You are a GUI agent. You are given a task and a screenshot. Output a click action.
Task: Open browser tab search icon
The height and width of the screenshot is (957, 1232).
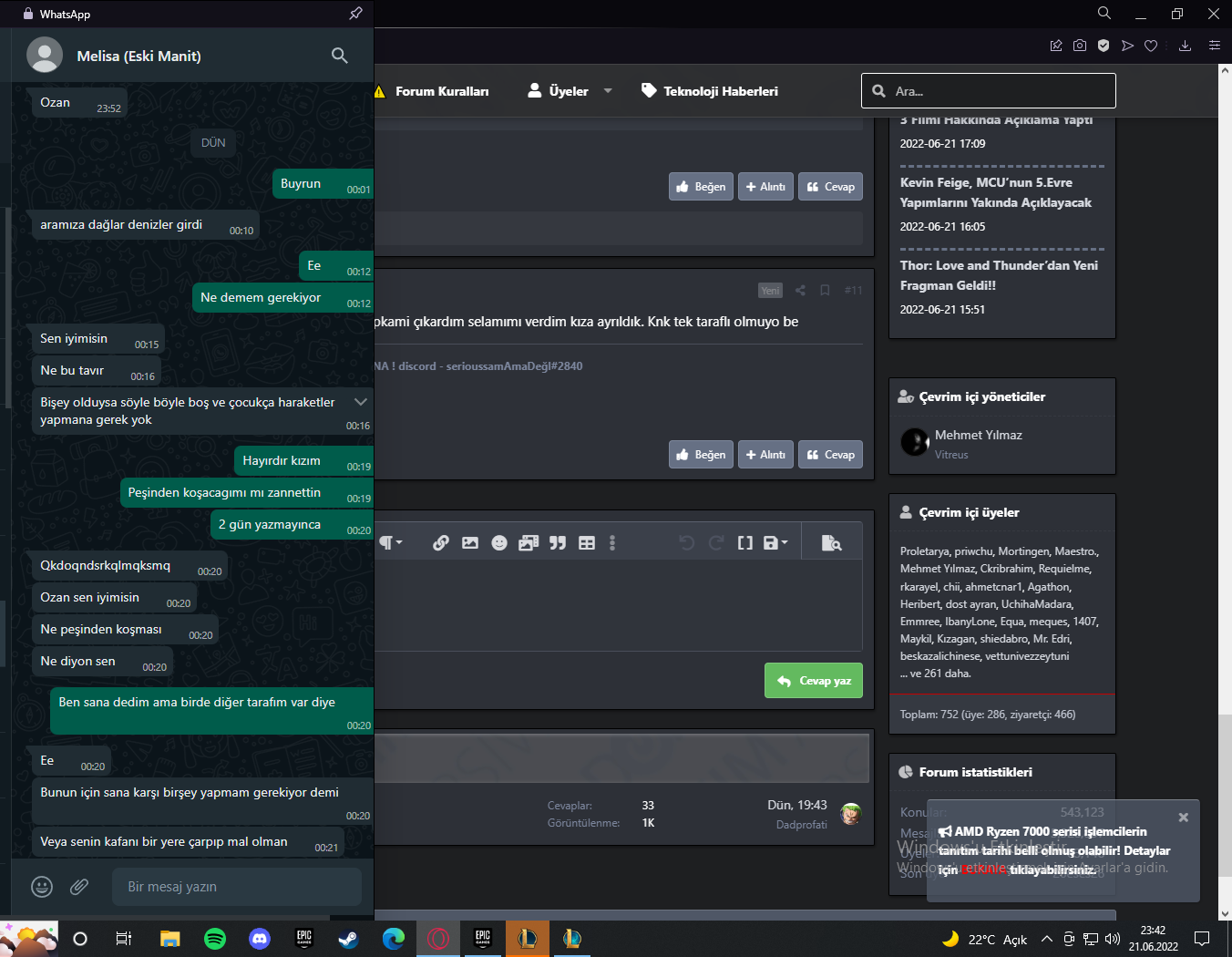[x=1104, y=14]
